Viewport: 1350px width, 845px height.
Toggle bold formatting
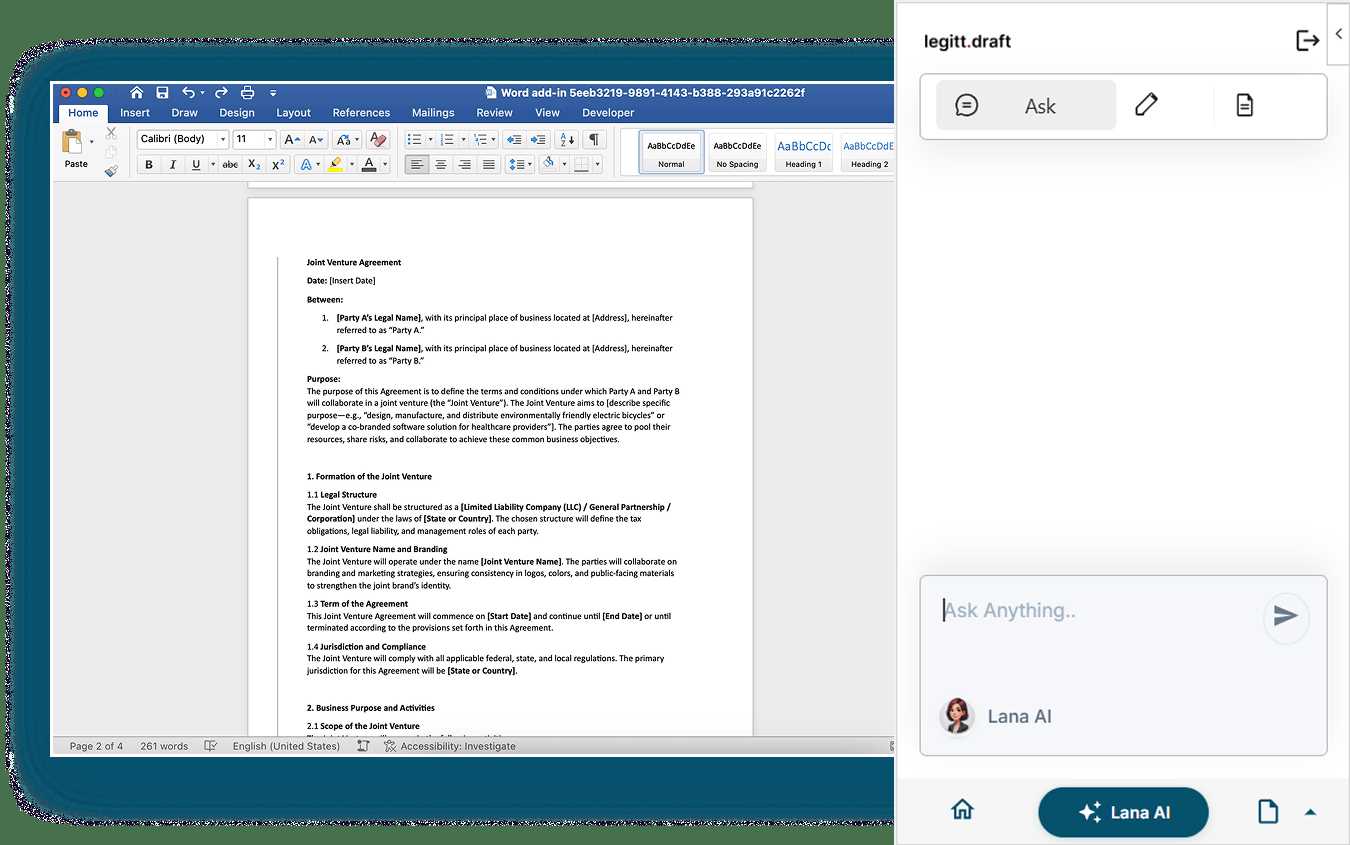149,164
